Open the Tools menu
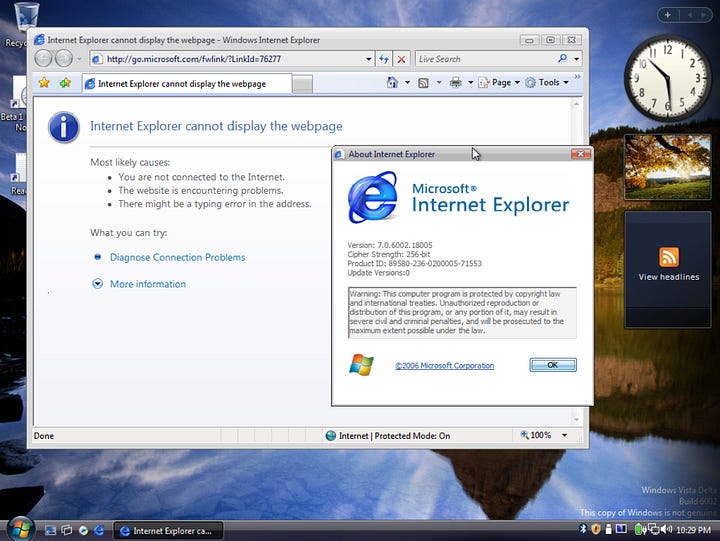This screenshot has height=541, width=720. click(x=547, y=83)
